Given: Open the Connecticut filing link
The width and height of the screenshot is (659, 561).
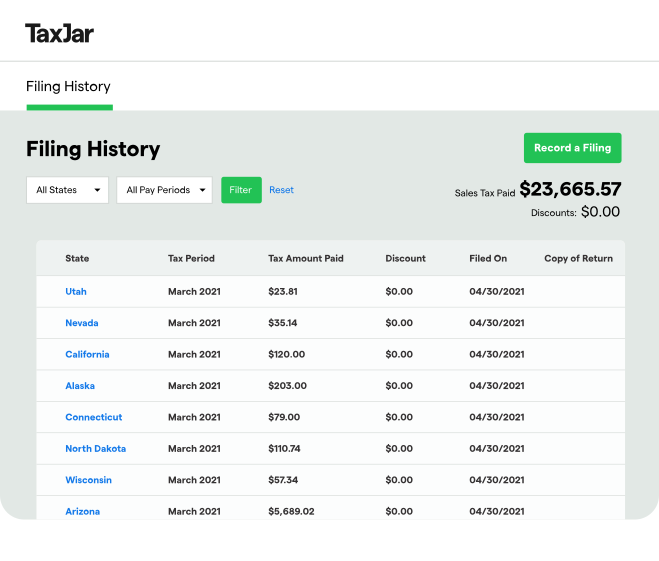Looking at the screenshot, I should pos(94,417).
